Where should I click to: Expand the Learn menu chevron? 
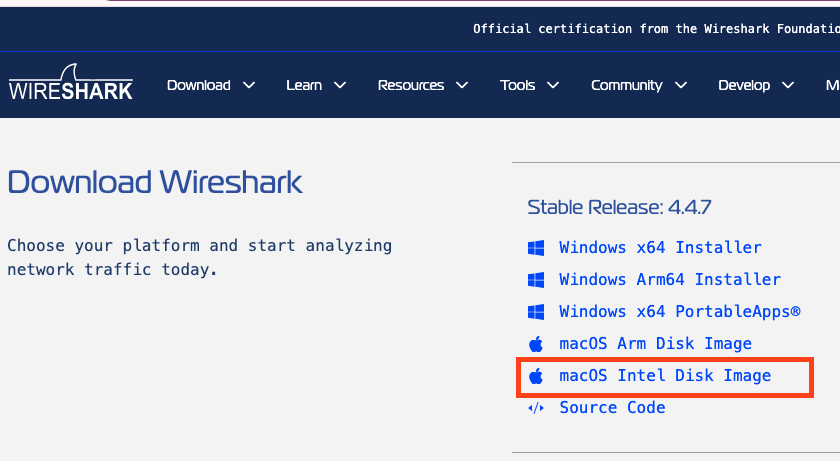coord(340,85)
